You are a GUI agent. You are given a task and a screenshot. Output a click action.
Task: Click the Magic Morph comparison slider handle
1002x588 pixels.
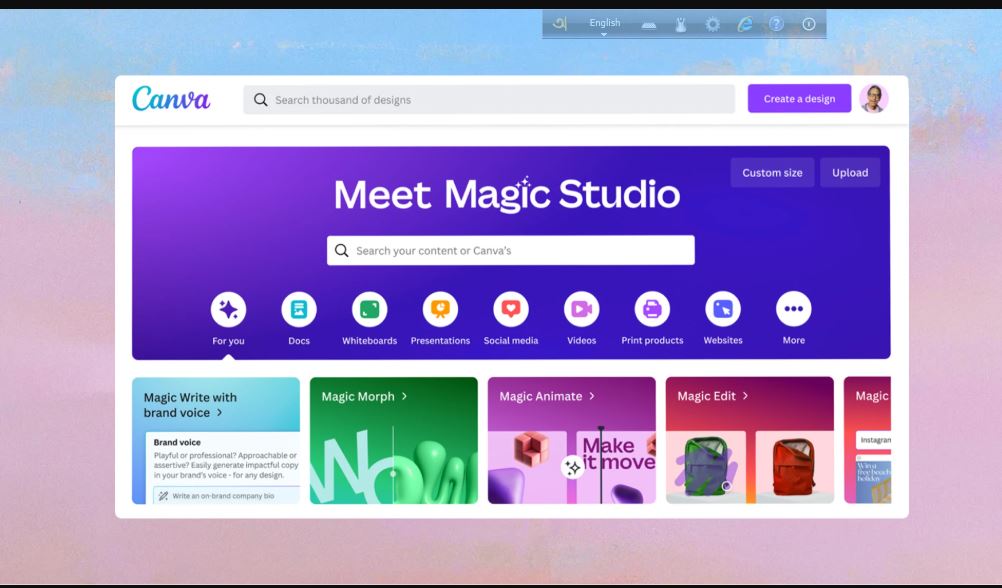[x=393, y=474]
